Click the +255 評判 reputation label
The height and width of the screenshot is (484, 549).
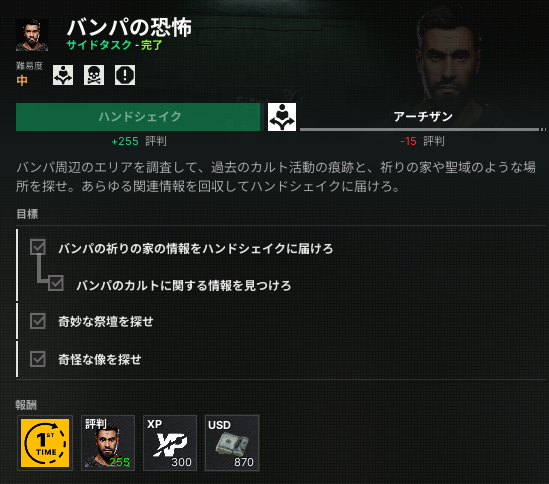click(139, 141)
